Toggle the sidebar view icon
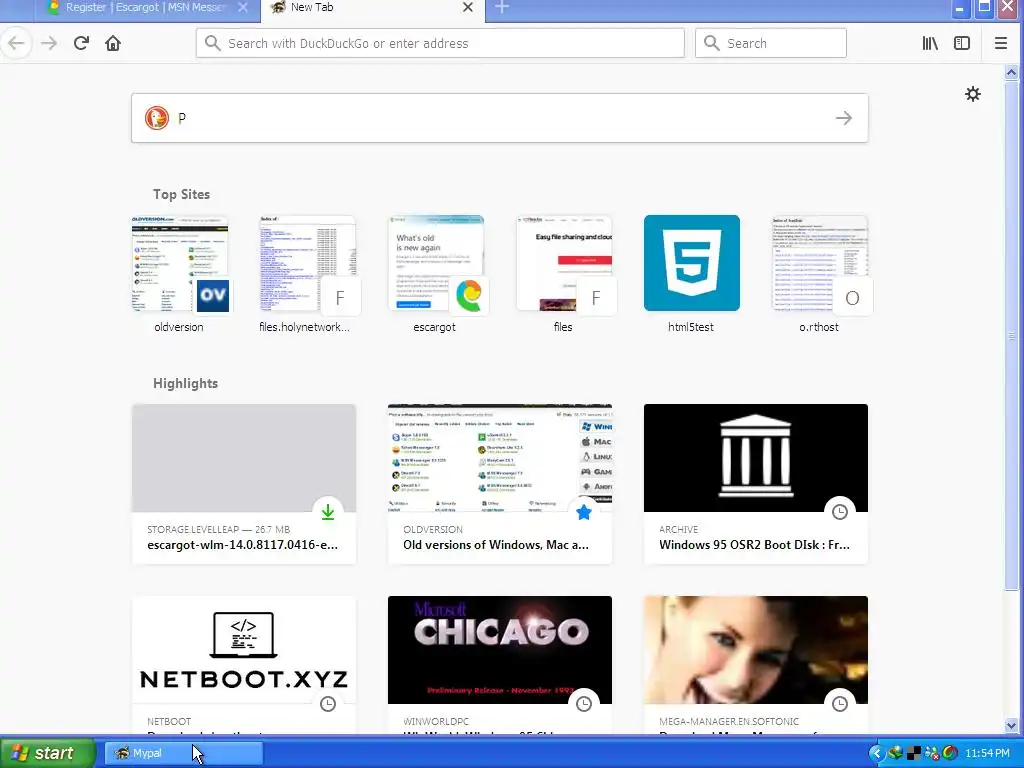 pyautogui.click(x=962, y=43)
